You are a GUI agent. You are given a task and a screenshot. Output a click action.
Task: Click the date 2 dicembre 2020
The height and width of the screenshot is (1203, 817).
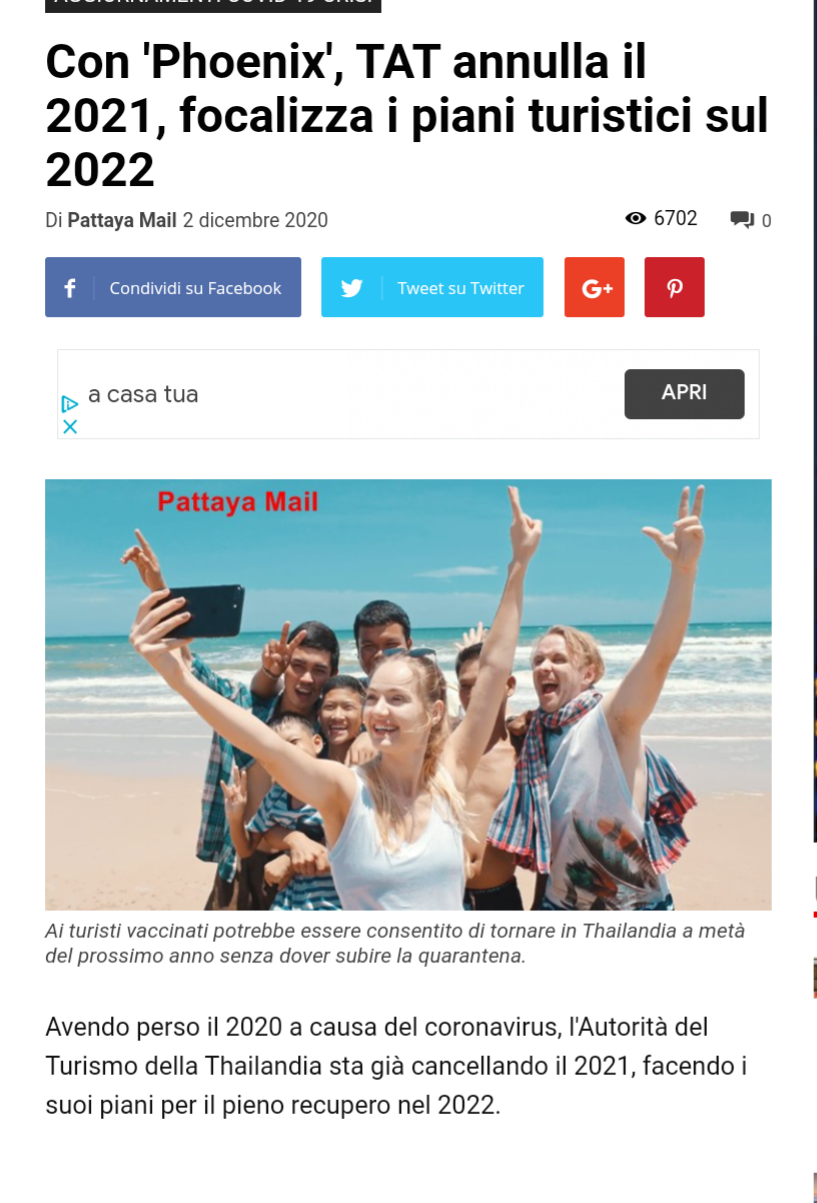[x=255, y=220]
